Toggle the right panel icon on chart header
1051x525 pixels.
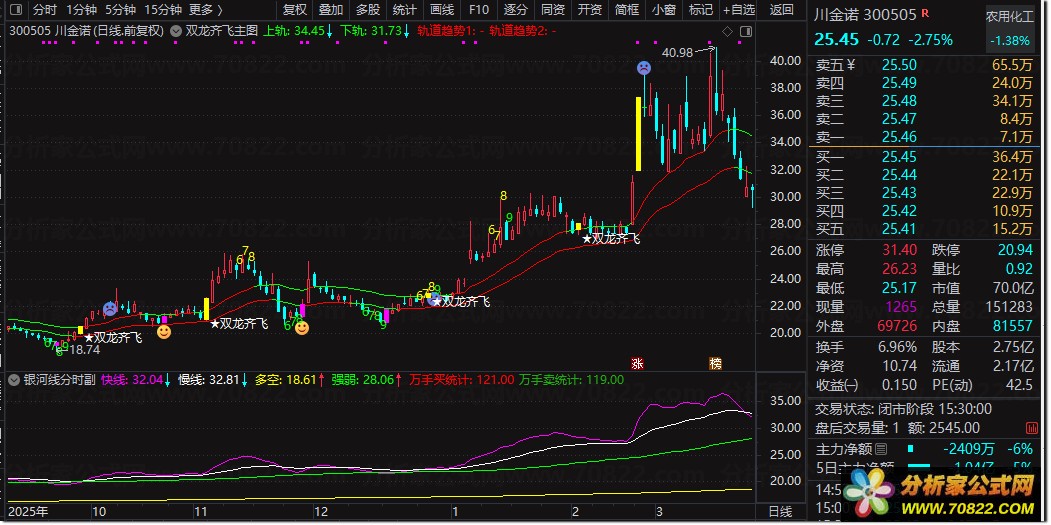(x=746, y=31)
